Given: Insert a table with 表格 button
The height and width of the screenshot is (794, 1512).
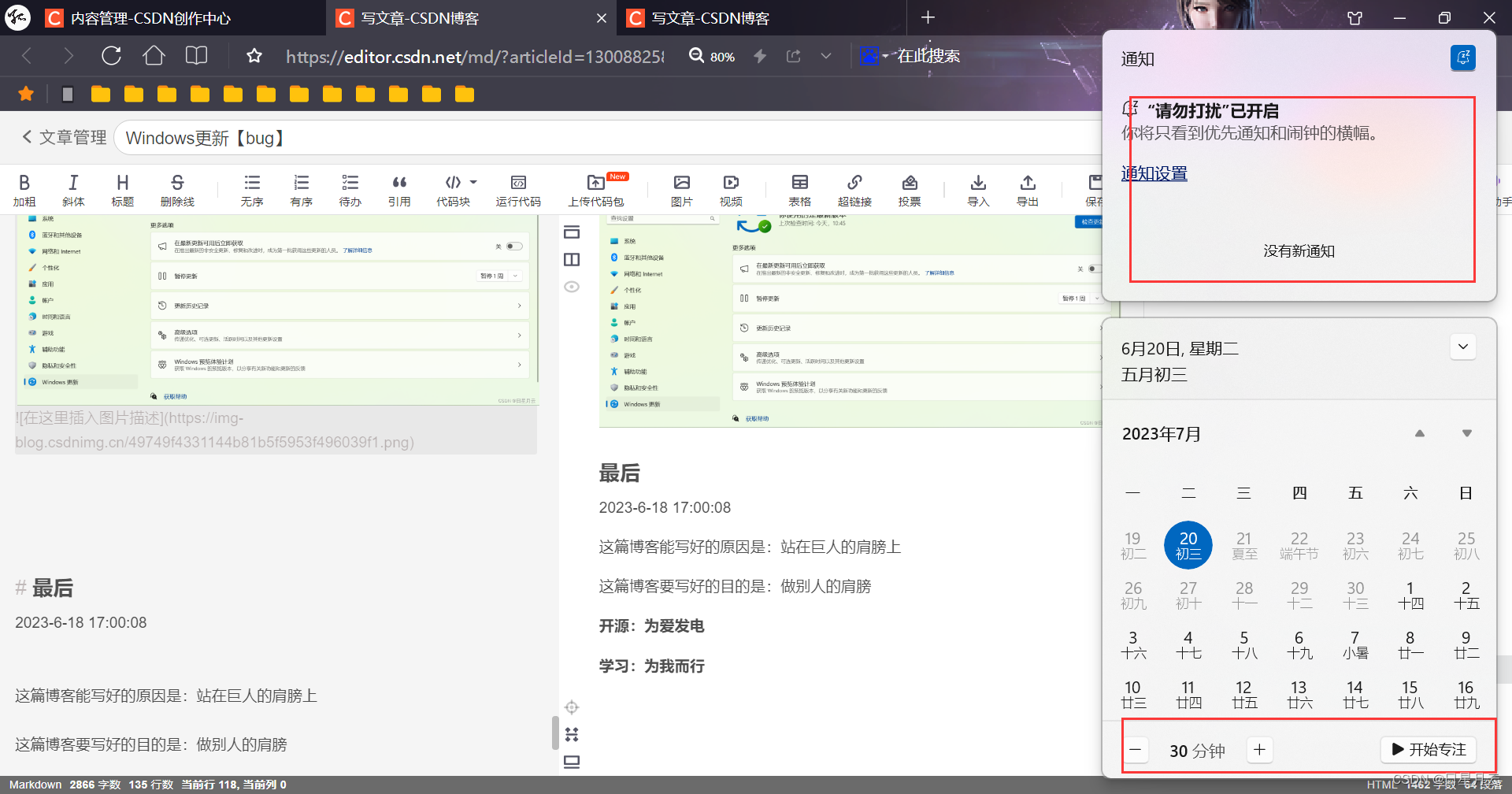Looking at the screenshot, I should 799,191.
